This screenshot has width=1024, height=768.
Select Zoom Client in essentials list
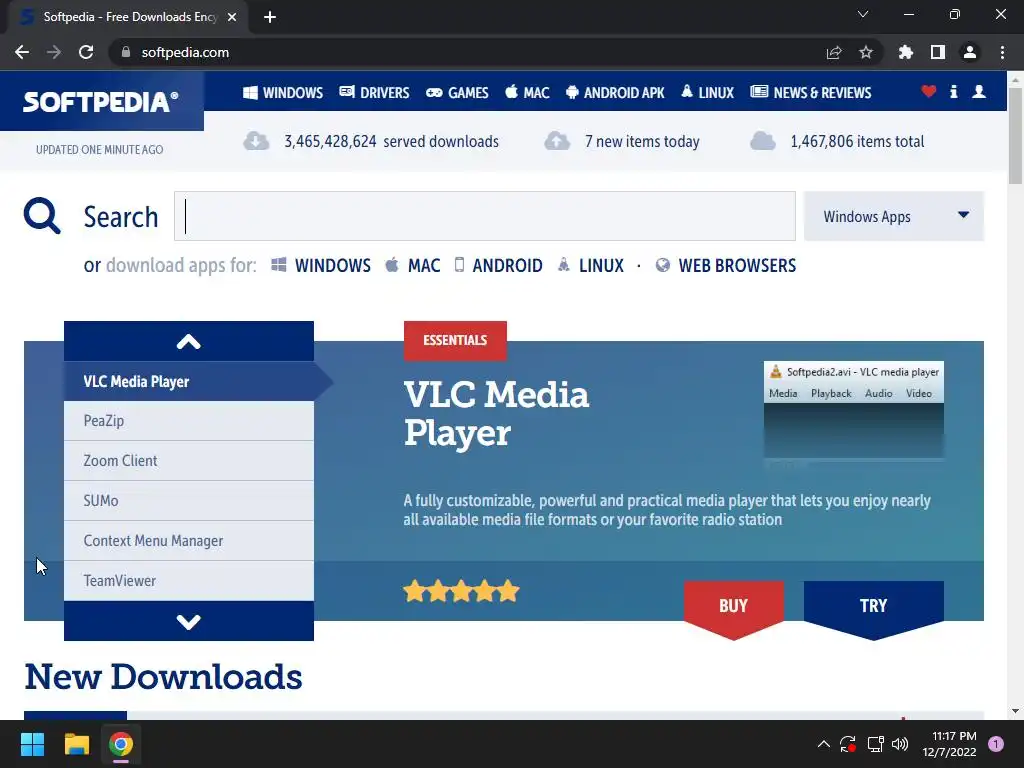click(x=189, y=461)
